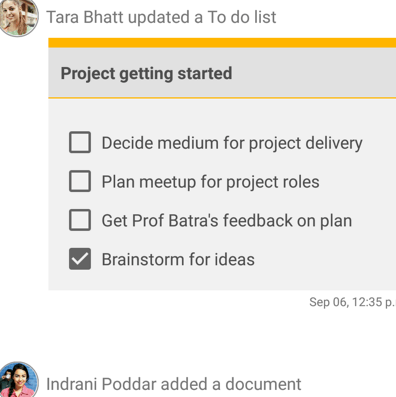Click the Sep 06 12:35 timestamp
The image size is (396, 397).
tap(352, 302)
